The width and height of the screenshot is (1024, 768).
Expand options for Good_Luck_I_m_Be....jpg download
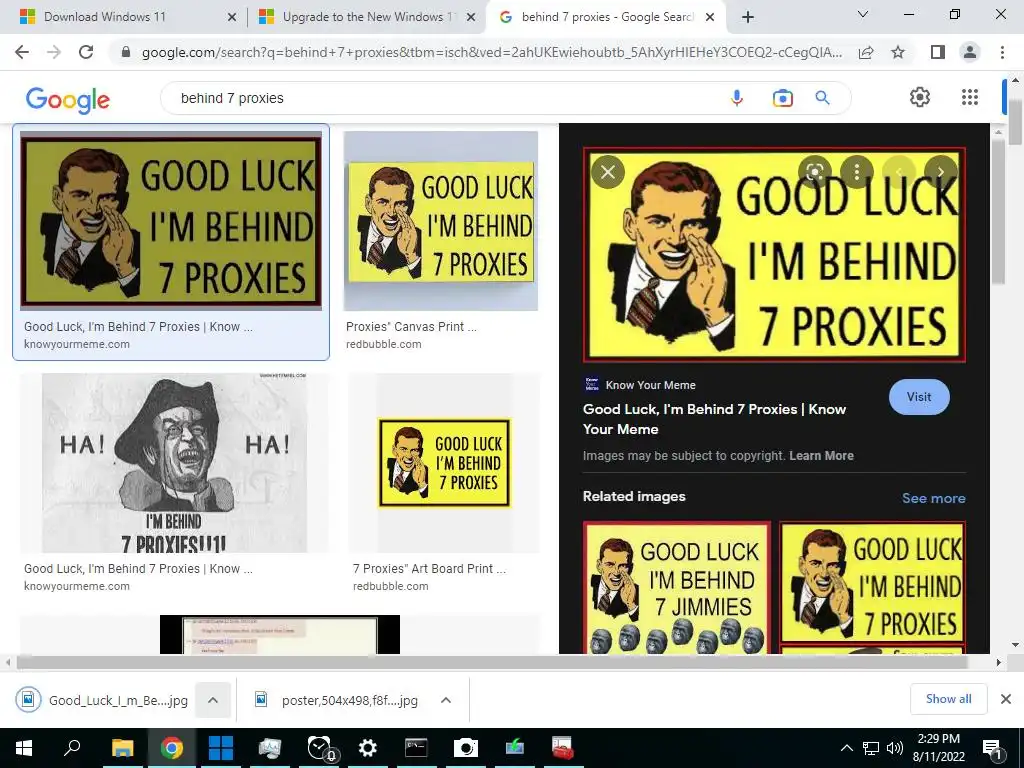[213, 700]
